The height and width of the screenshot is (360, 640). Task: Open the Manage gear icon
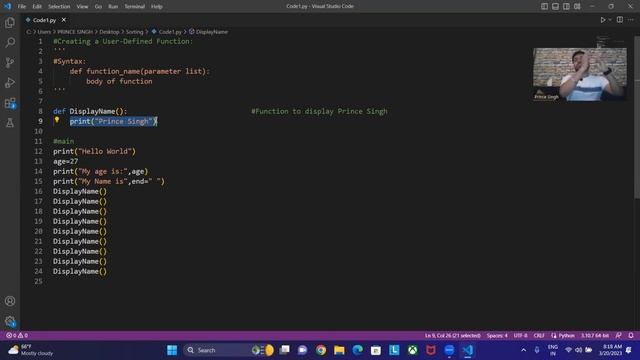(x=10, y=321)
